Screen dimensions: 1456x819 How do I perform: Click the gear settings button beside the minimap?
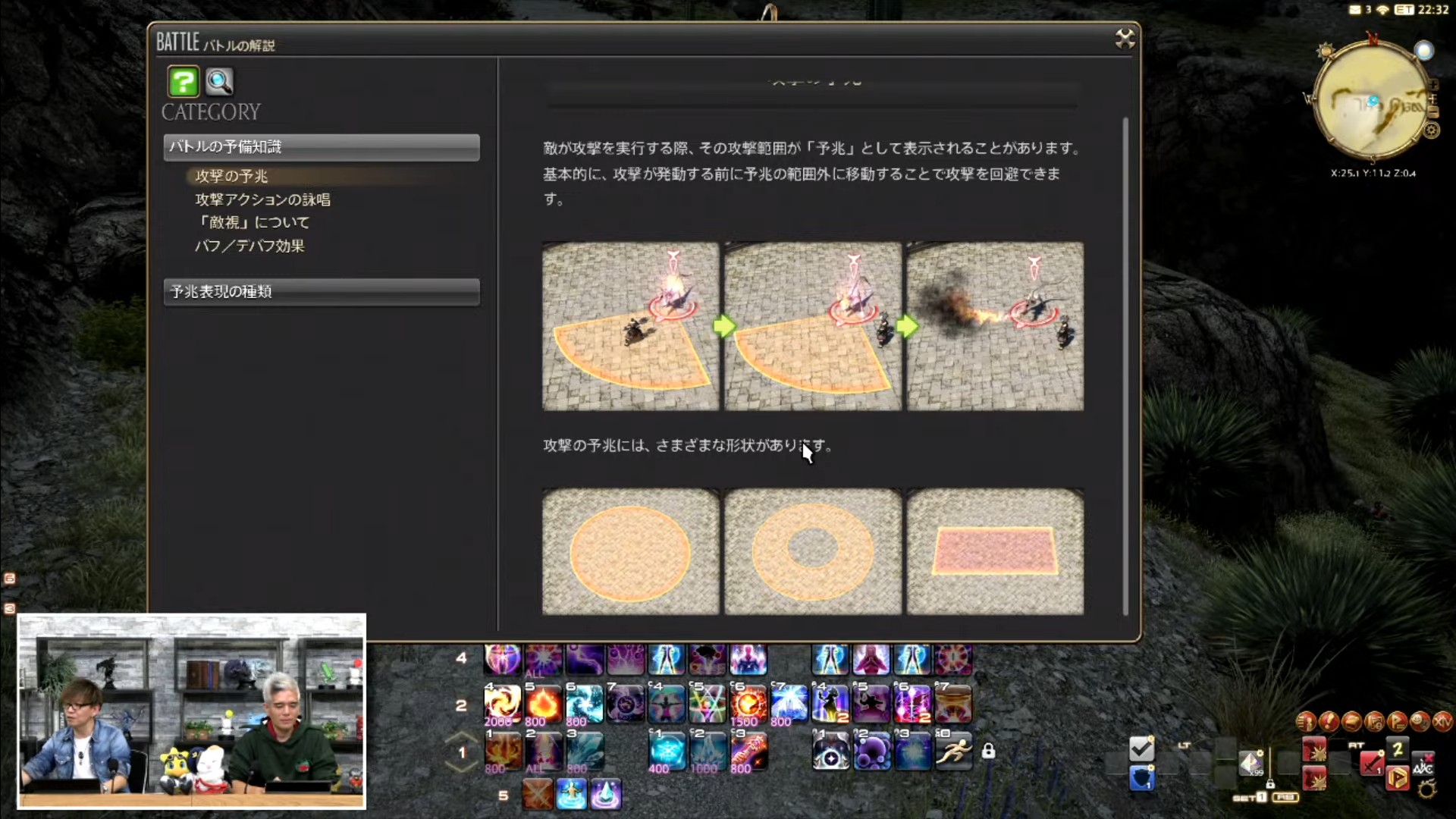[1431, 130]
